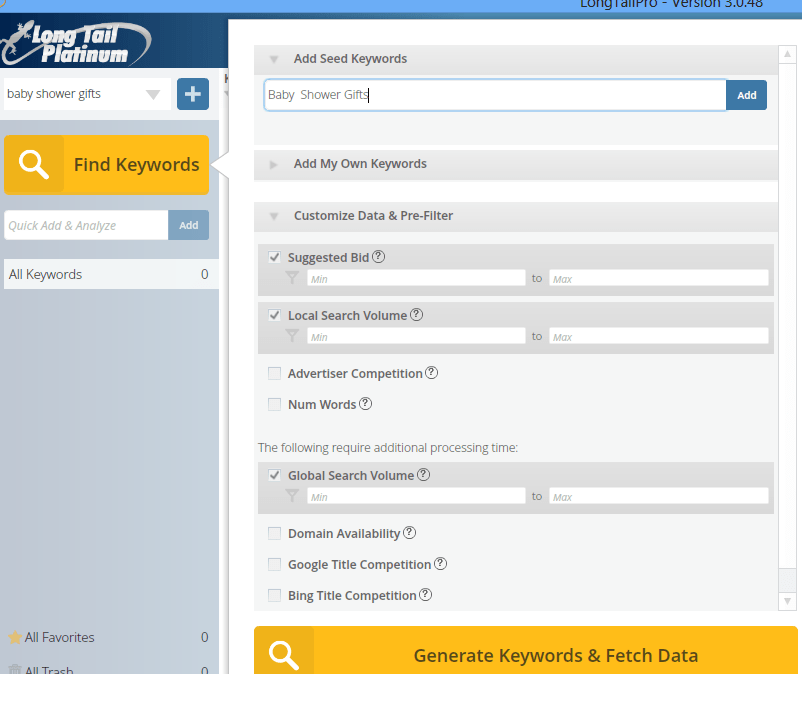This screenshot has width=802, height=706.
Task: Add a new project with plus icon
Action: [x=193, y=94]
